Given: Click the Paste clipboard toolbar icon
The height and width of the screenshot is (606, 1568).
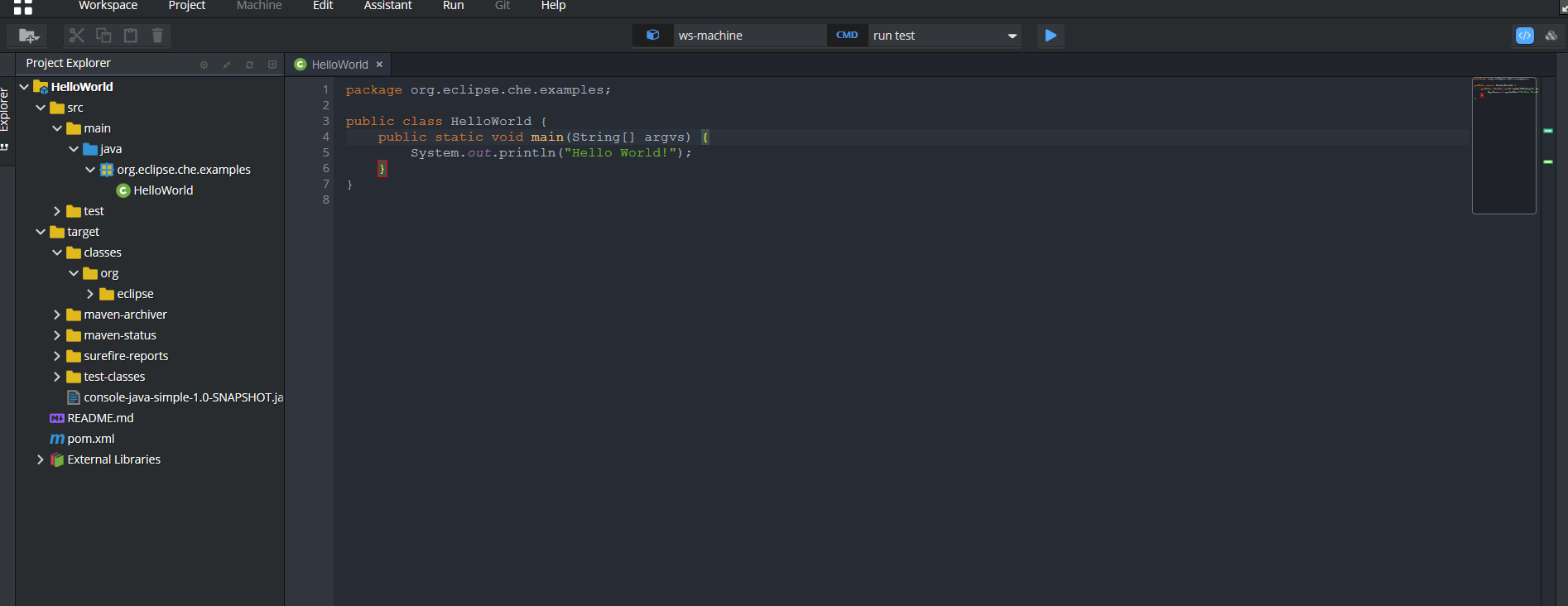Looking at the screenshot, I should click(x=131, y=36).
